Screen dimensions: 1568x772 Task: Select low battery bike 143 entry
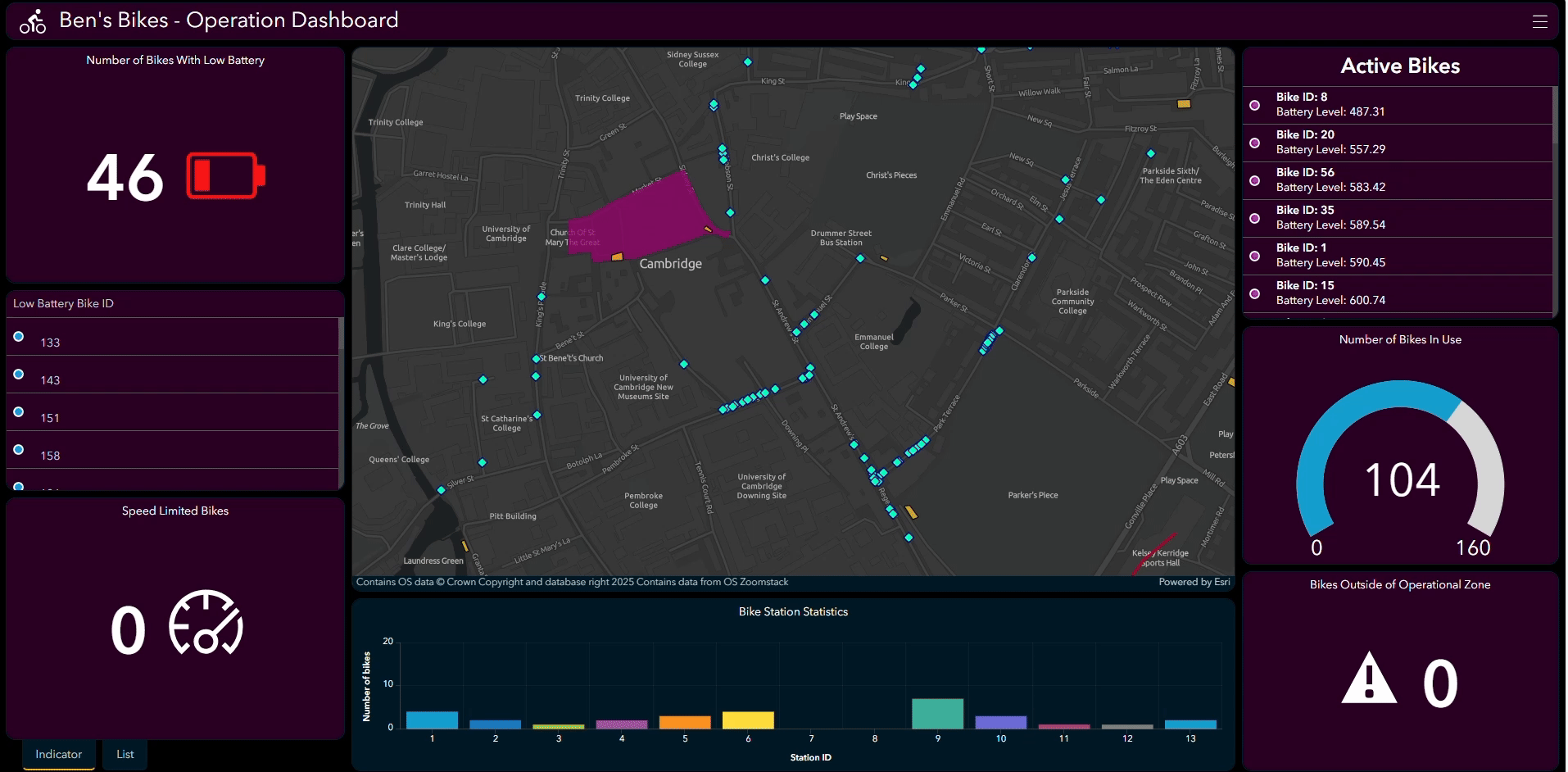[172, 375]
